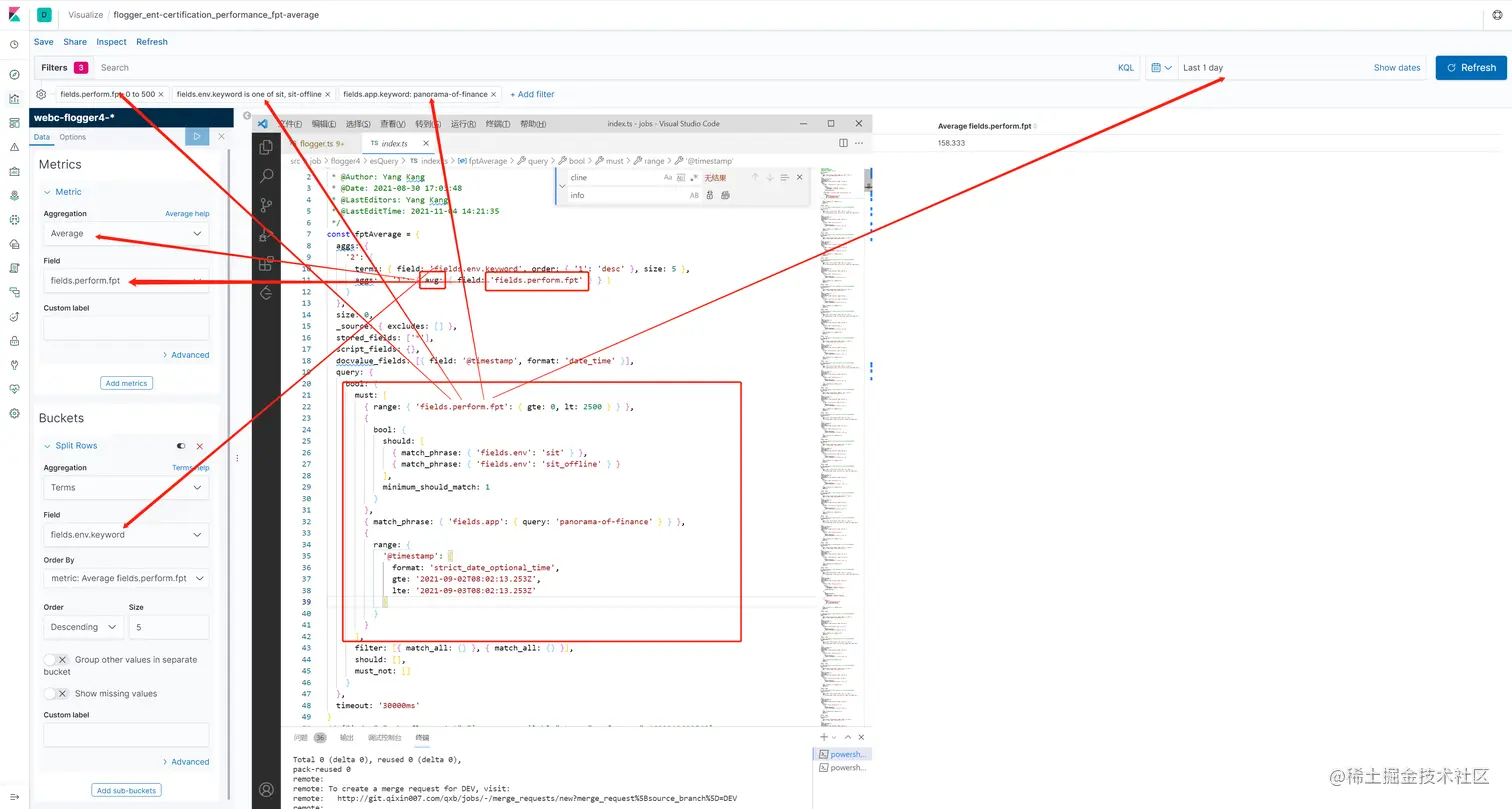Click the blue Refresh button

(x=1470, y=68)
